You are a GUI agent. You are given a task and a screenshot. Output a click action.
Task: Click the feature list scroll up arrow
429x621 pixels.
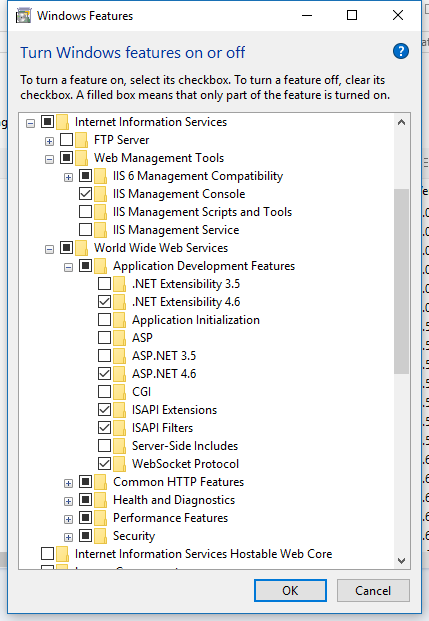coord(401,122)
